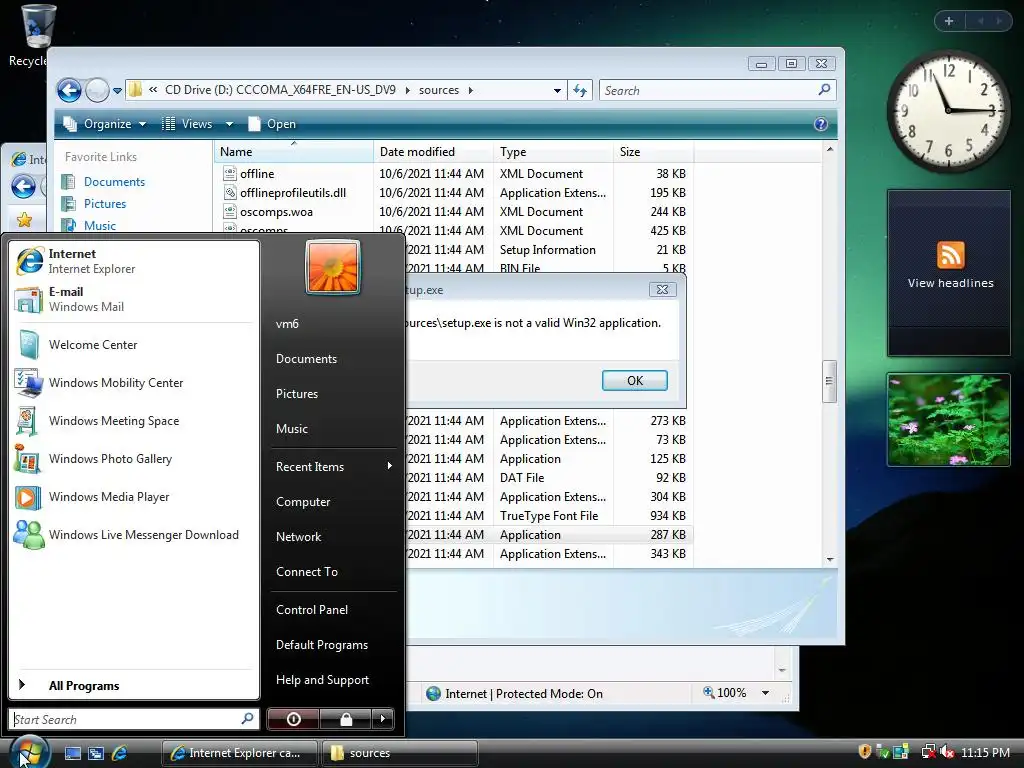The width and height of the screenshot is (1024, 768).
Task: Click the file list vertical scrollbar thumb
Action: (x=829, y=381)
